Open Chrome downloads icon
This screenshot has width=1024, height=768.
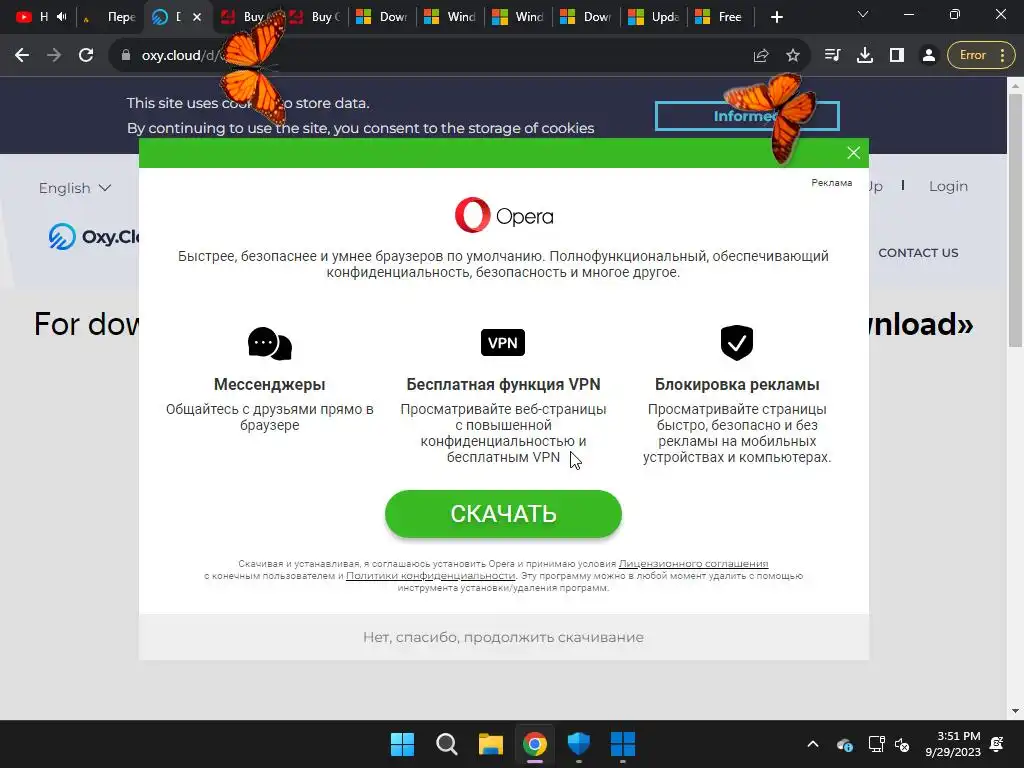865,56
